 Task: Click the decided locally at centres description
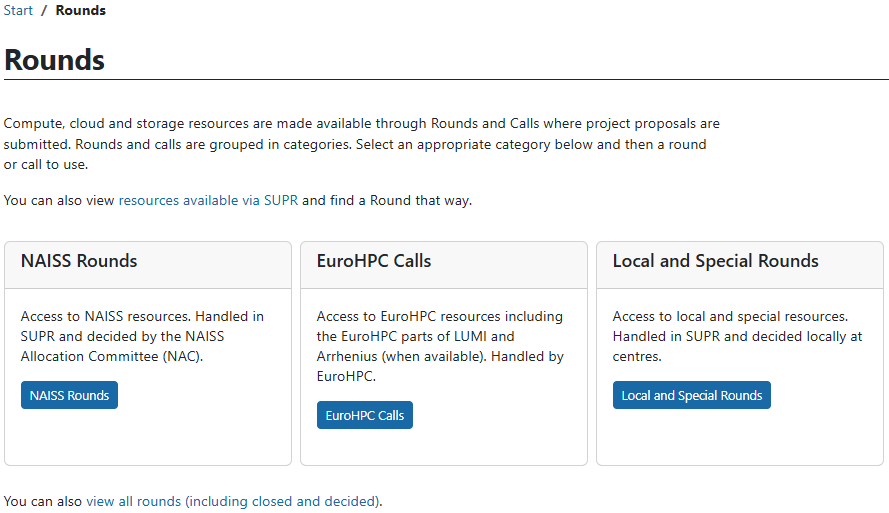point(737,336)
